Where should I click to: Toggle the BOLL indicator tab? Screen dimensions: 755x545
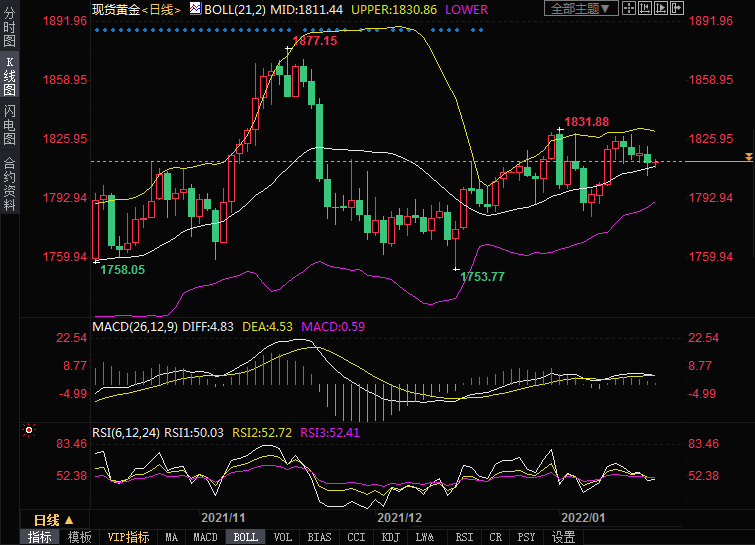click(x=245, y=537)
